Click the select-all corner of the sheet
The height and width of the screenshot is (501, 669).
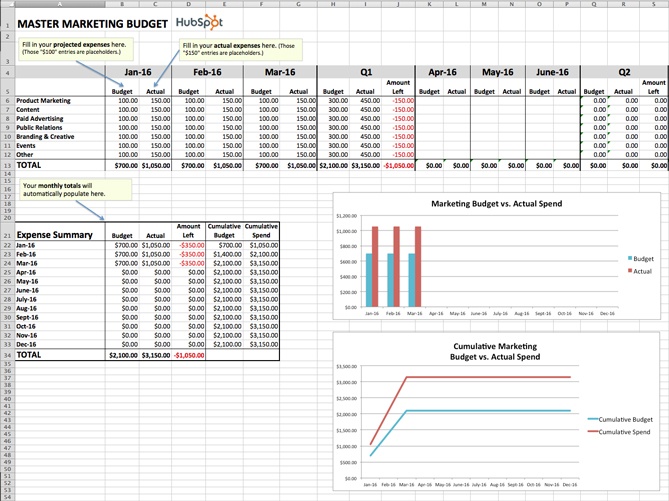pyautogui.click(x=5, y=4)
